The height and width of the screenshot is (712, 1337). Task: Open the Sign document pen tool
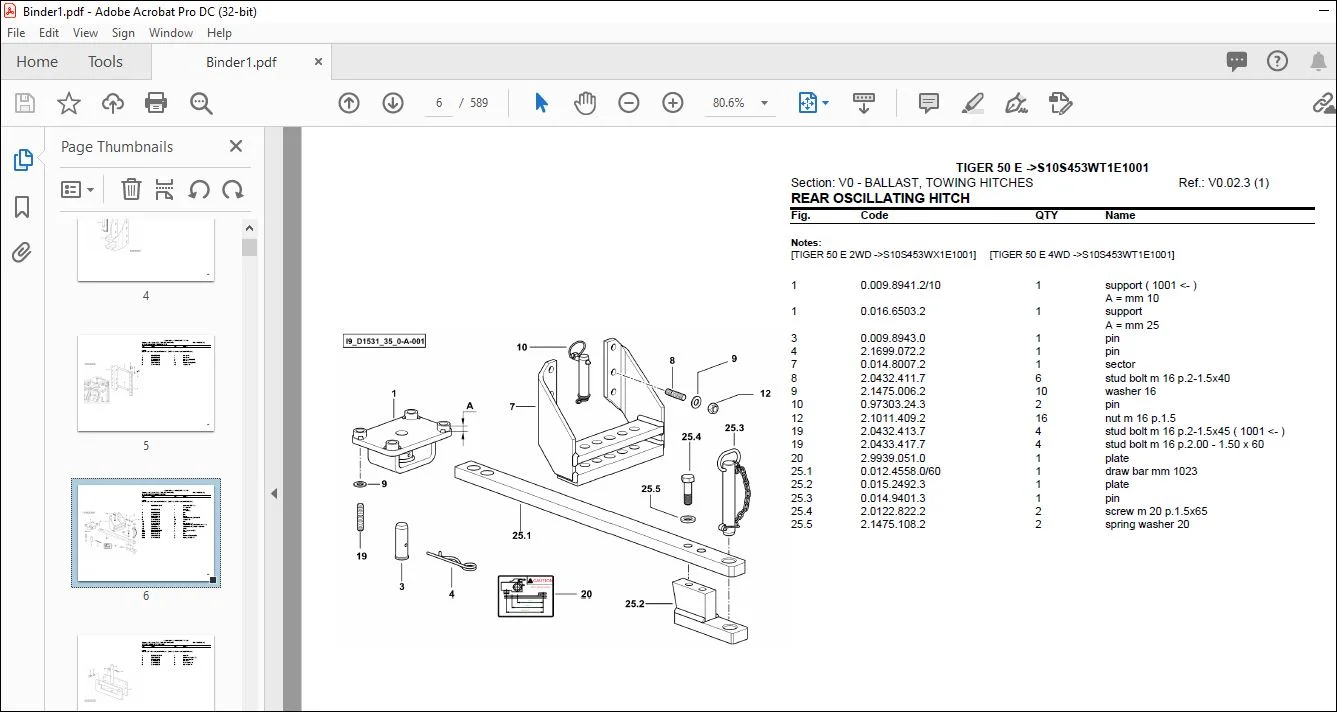[1017, 103]
